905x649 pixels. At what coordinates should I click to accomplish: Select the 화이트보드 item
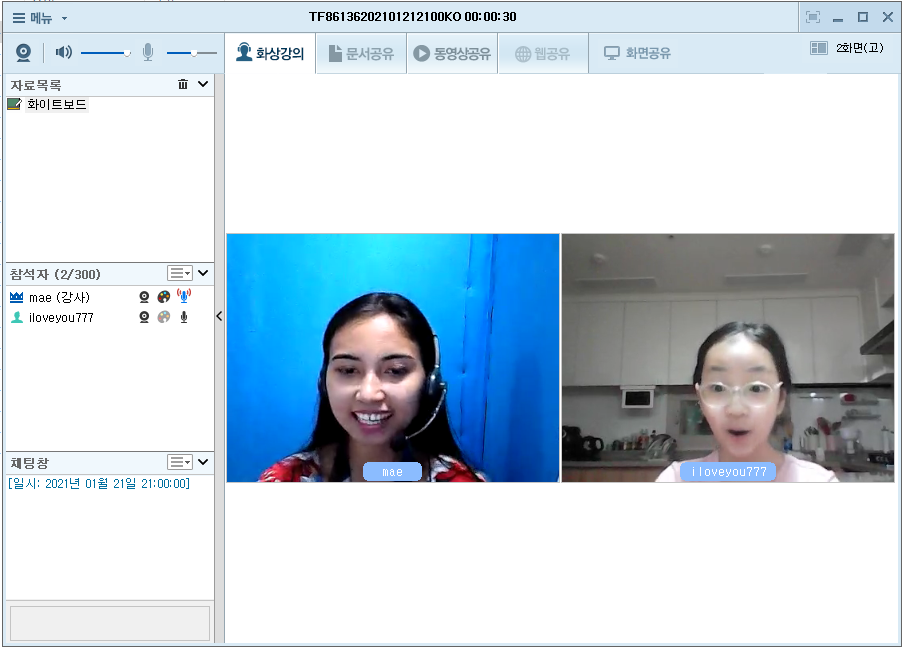(56, 104)
